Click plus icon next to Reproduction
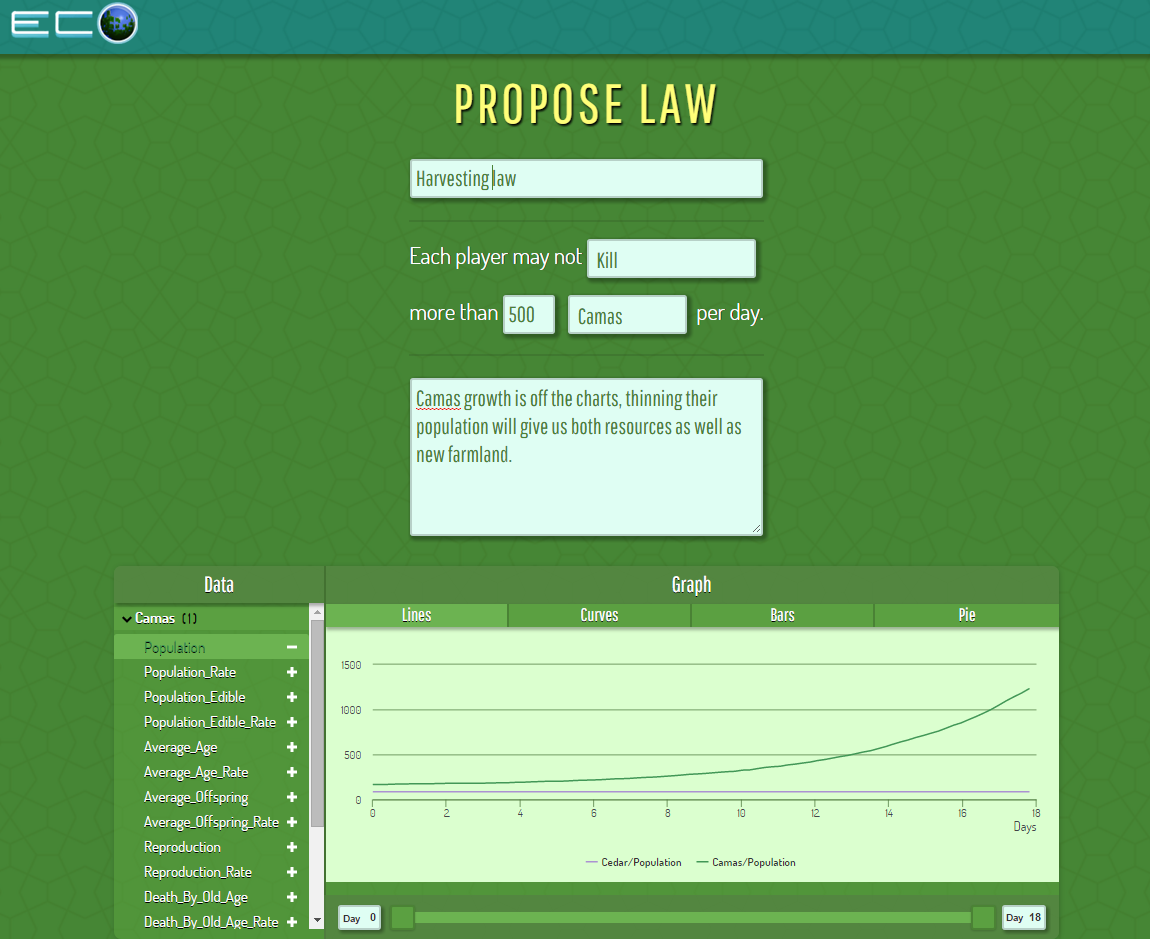 coord(292,848)
